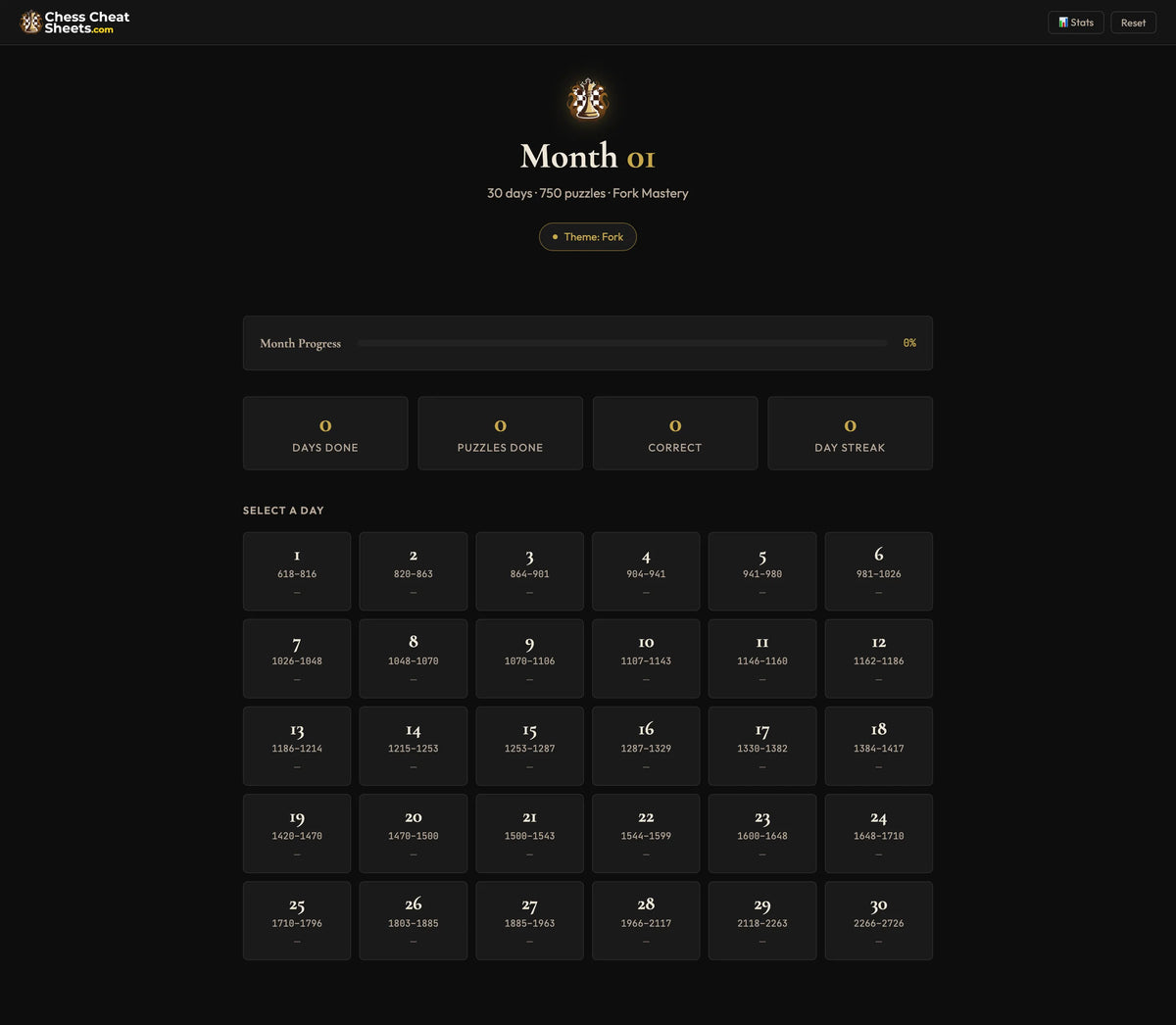
Task: Start day 21 rated 1500–1543
Action: (529, 833)
